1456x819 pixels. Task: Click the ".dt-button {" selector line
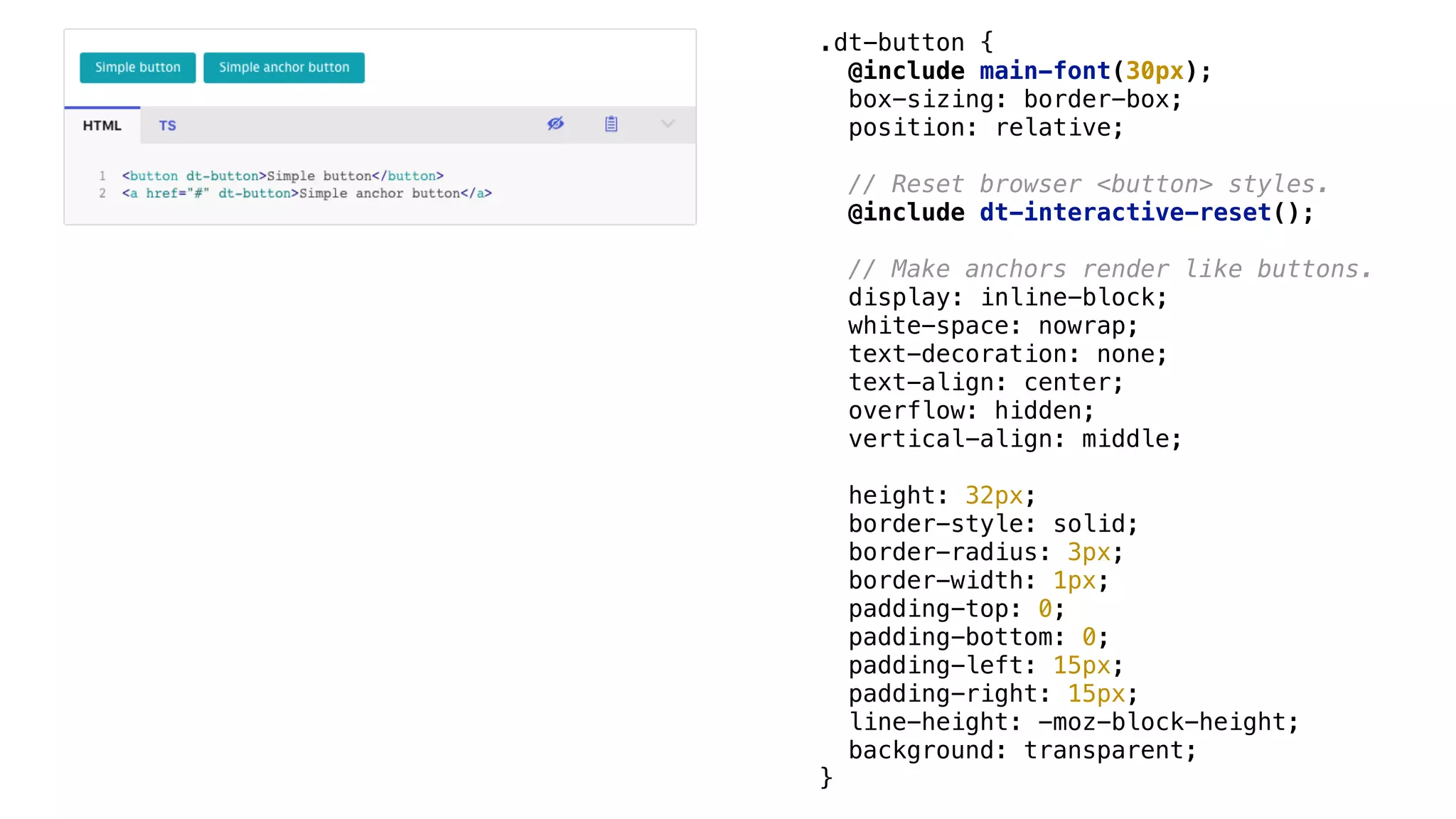pyautogui.click(x=906, y=43)
